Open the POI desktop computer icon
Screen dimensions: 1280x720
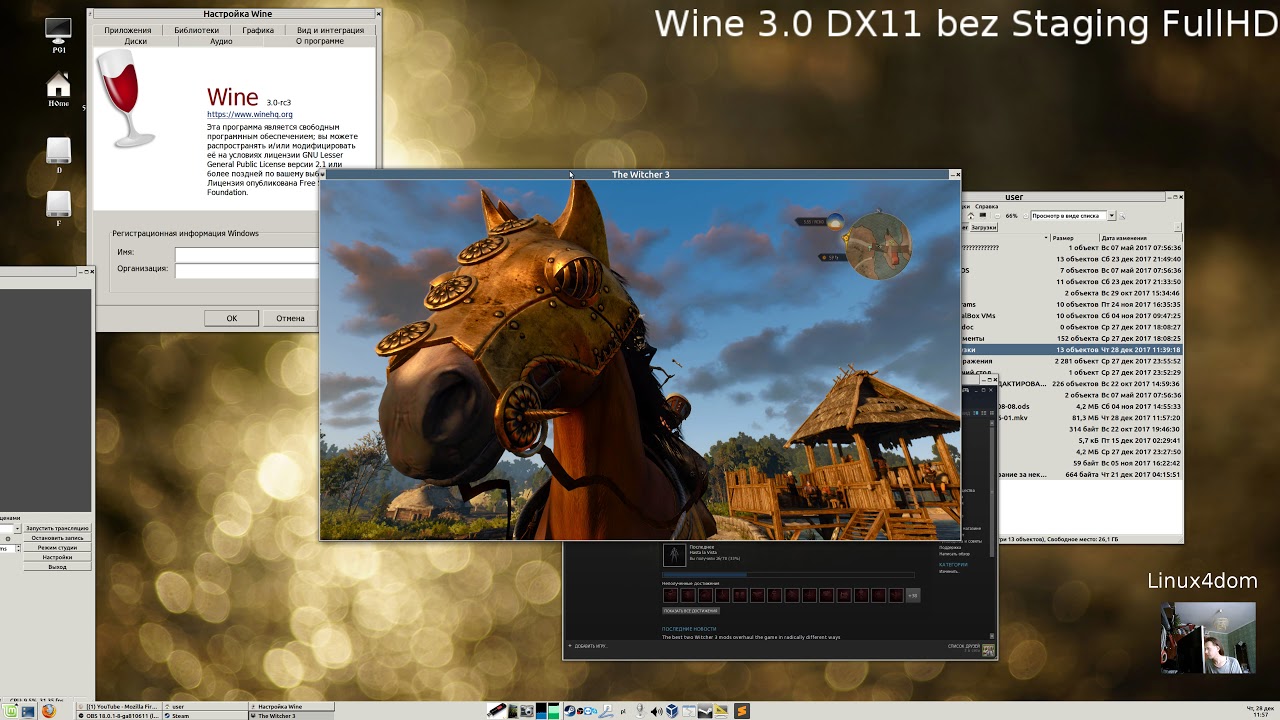(x=59, y=33)
